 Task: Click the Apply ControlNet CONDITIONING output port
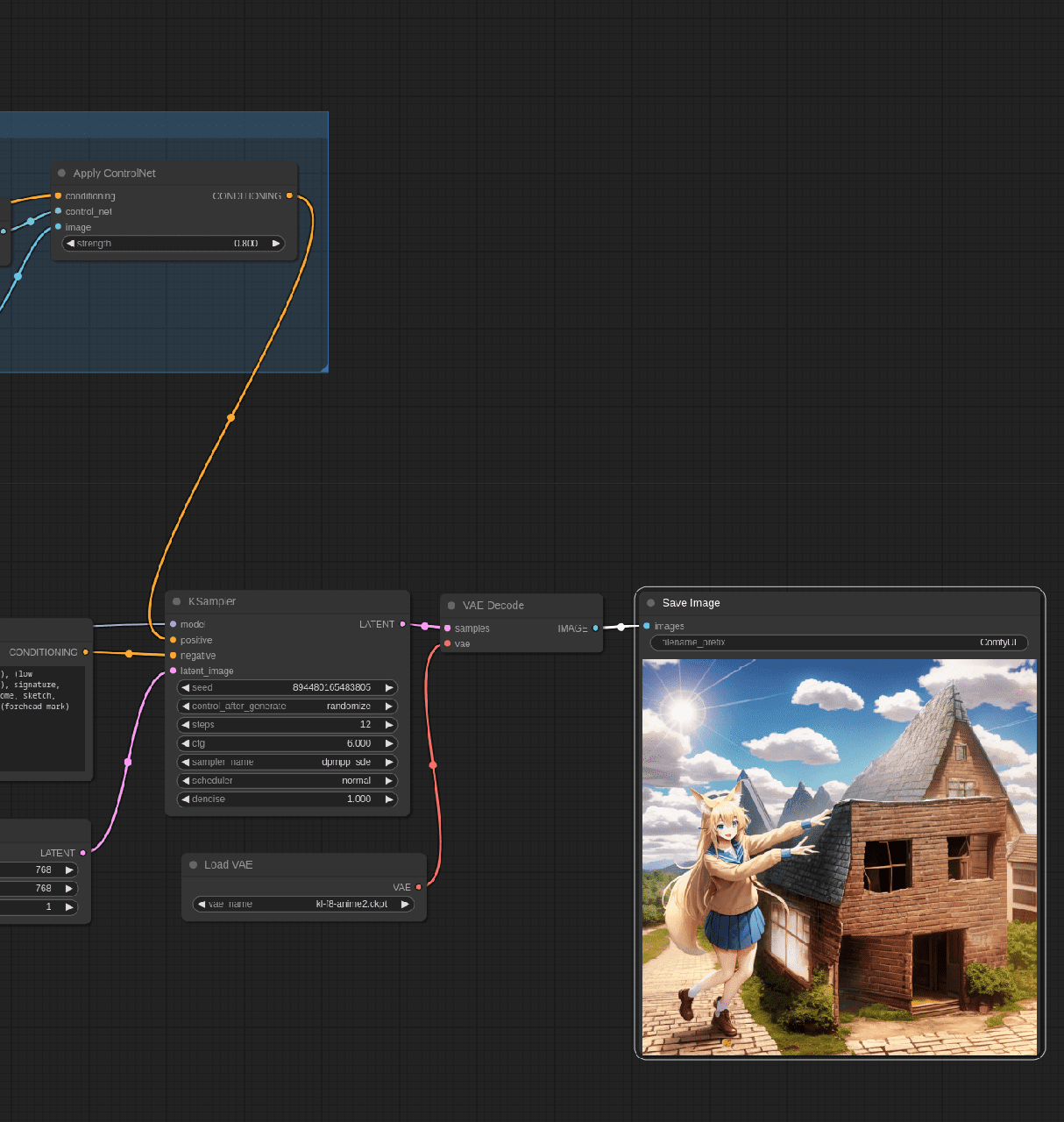click(x=289, y=195)
